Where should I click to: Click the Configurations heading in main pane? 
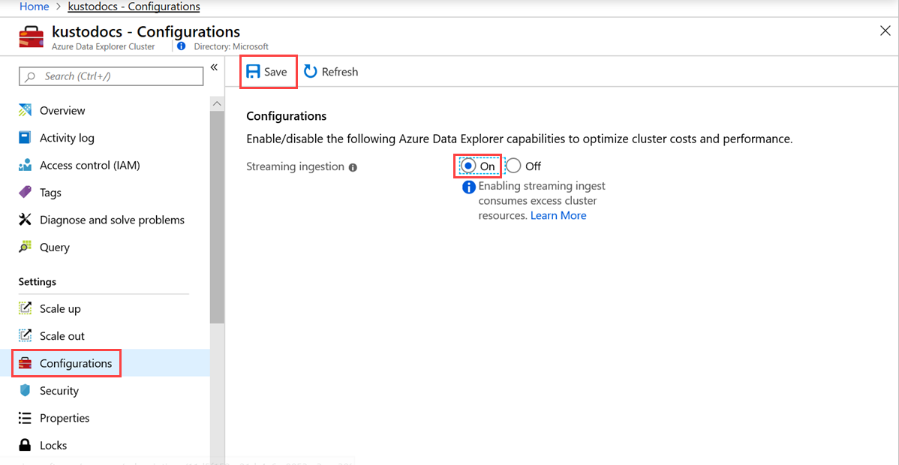tap(287, 116)
